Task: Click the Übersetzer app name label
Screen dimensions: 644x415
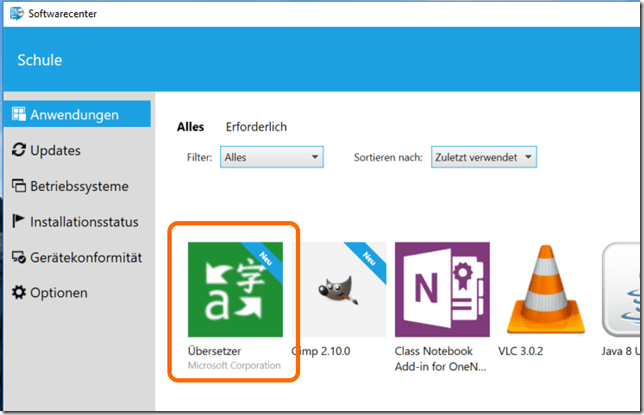Action: [214, 351]
